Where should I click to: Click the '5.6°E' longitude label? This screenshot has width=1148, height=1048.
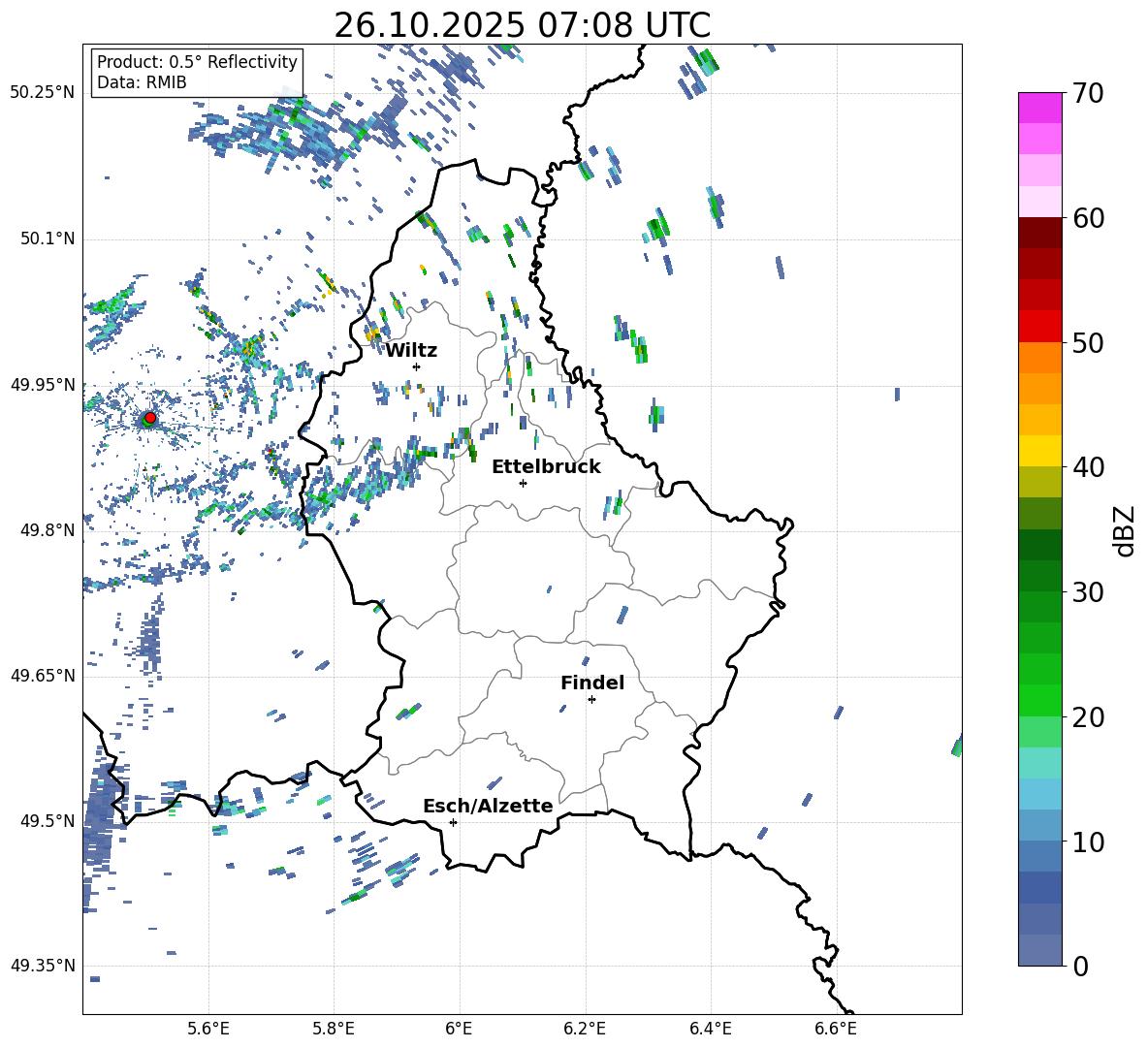tap(208, 1029)
